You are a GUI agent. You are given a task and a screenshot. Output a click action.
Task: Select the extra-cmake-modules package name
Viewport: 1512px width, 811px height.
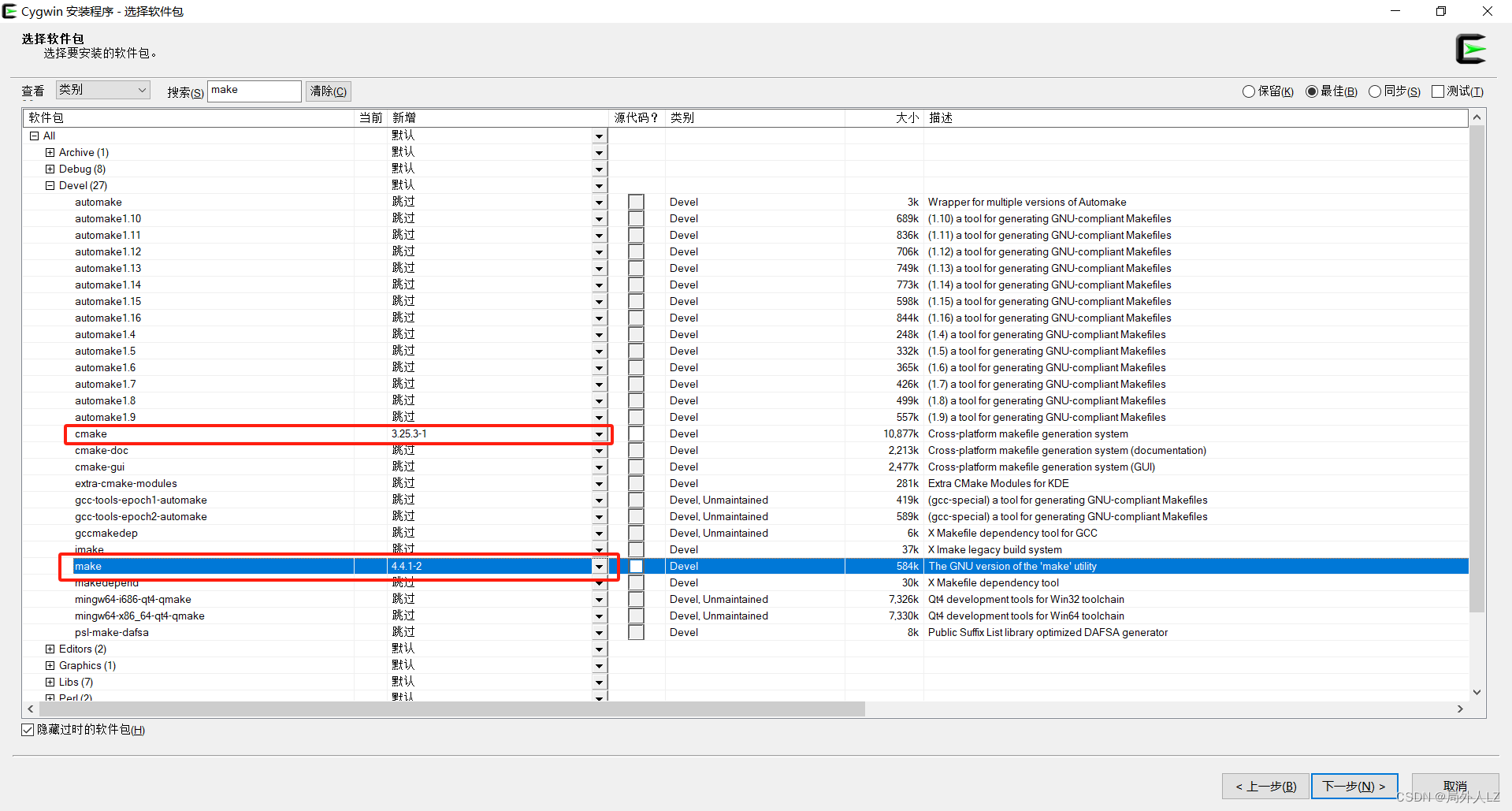(x=126, y=484)
